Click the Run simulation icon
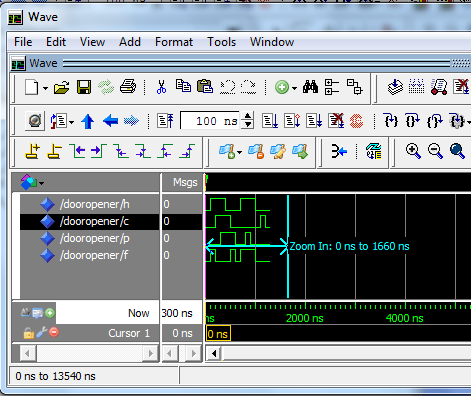 pyautogui.click(x=270, y=121)
